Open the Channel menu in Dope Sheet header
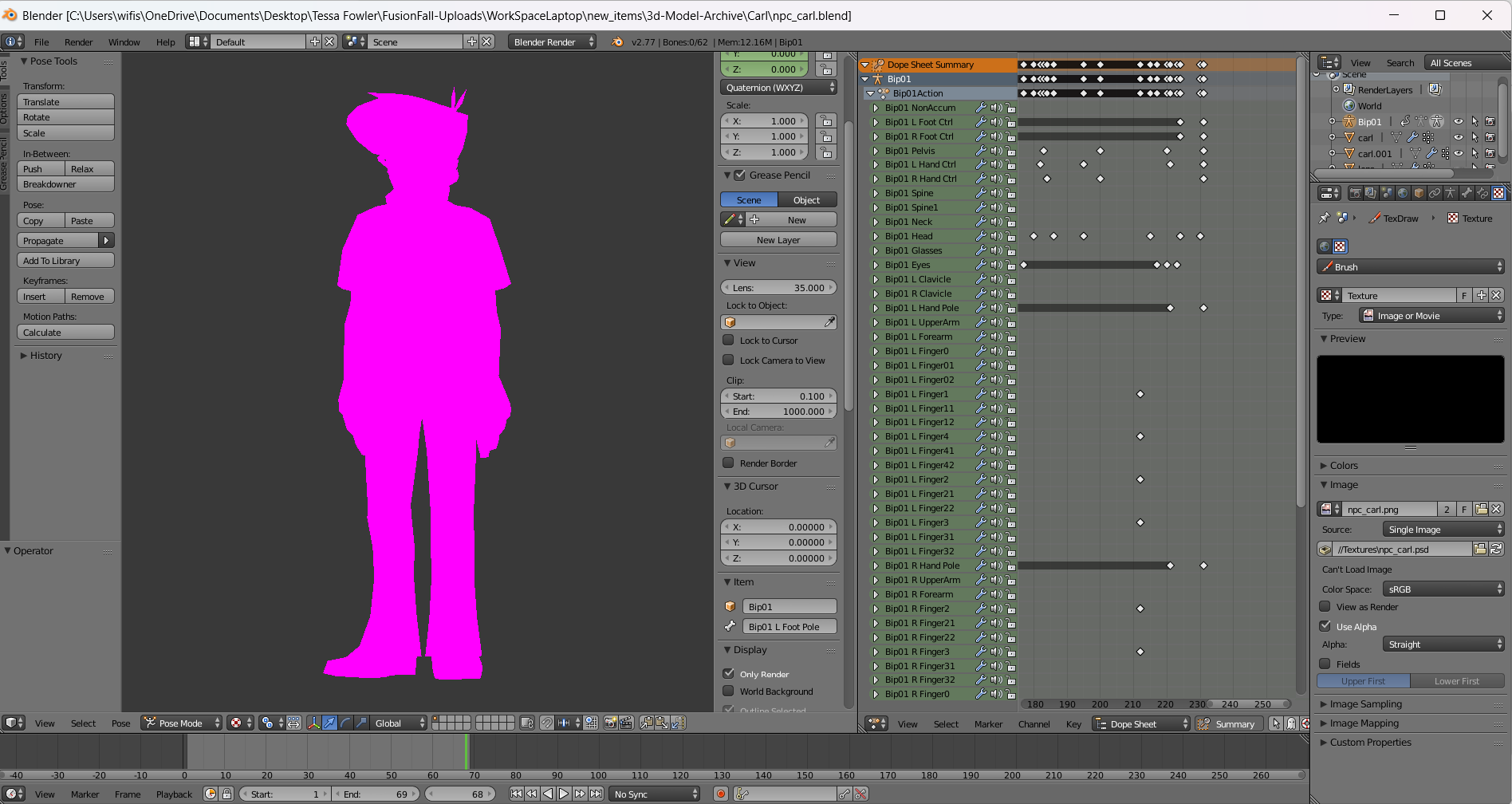The width and height of the screenshot is (1512, 804). pyautogui.click(x=1034, y=724)
